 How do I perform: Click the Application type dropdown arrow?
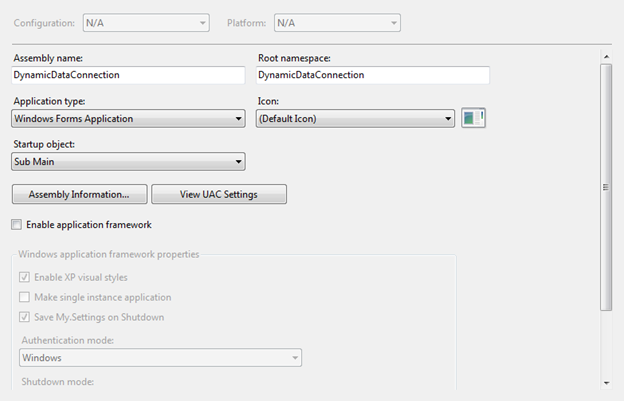click(x=238, y=119)
